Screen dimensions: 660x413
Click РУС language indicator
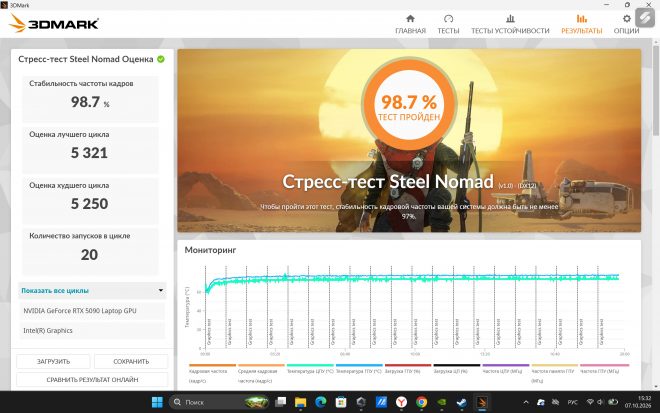pyautogui.click(x=572, y=402)
